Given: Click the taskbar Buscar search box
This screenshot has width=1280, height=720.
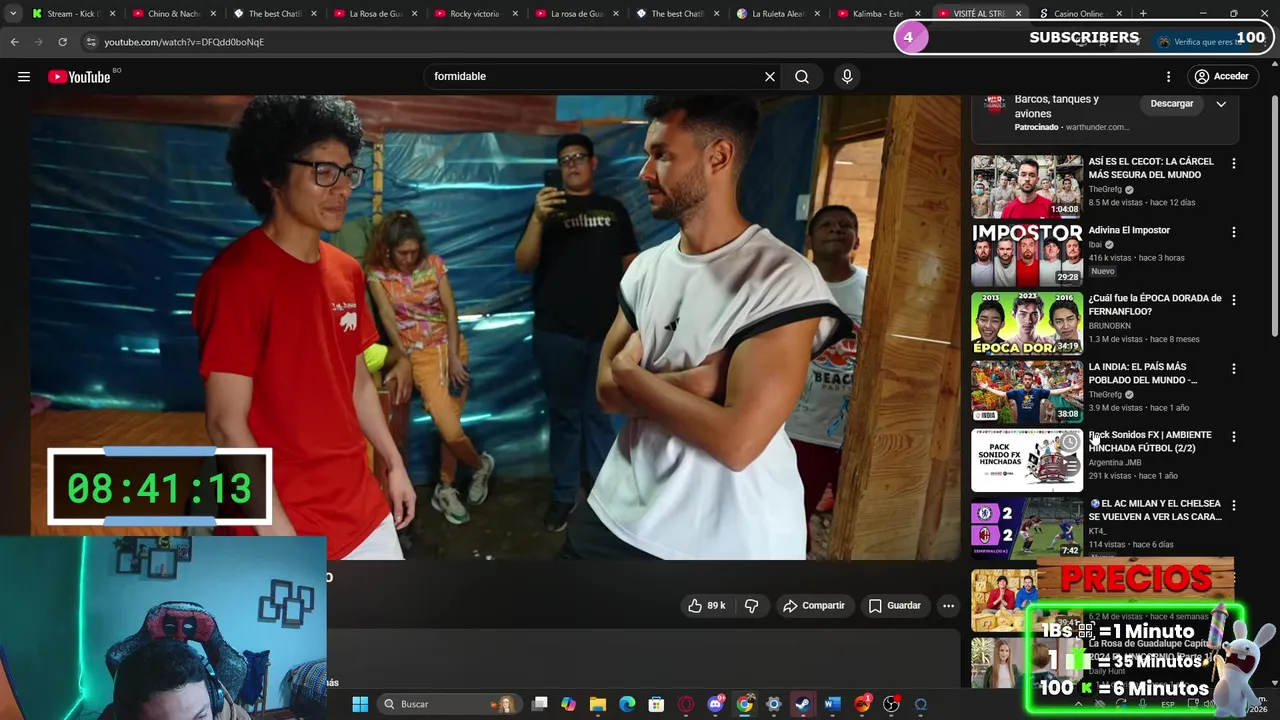Looking at the screenshot, I should (x=450, y=704).
